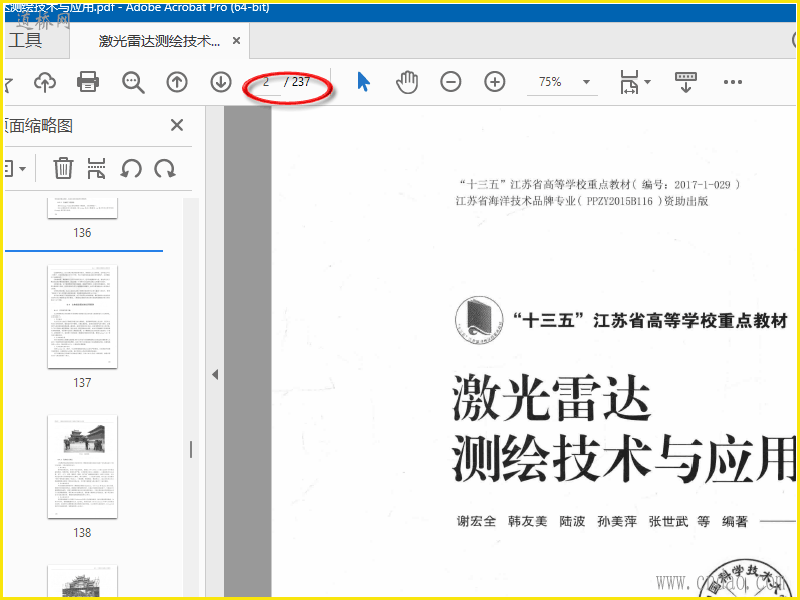The image size is (800, 600).
Task: Rotate pages counterclockwise
Action: (x=131, y=169)
